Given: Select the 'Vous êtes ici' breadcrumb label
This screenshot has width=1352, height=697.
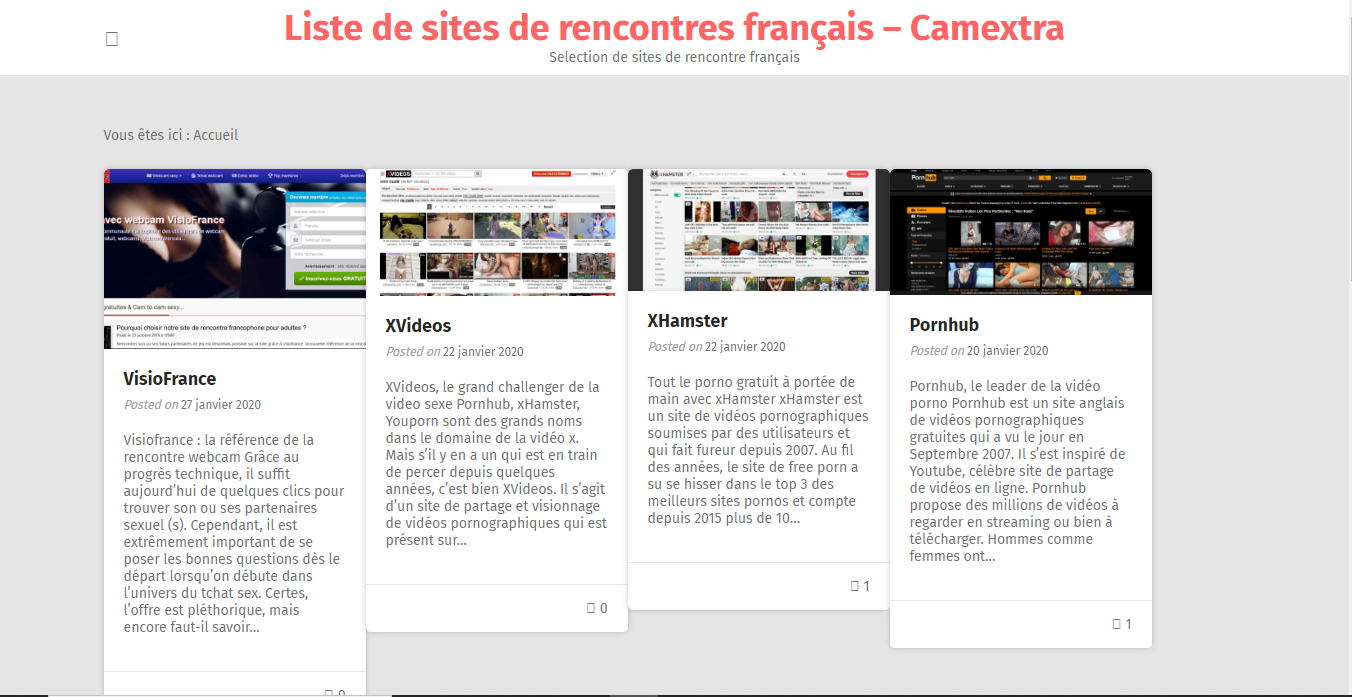Looking at the screenshot, I should point(145,135).
